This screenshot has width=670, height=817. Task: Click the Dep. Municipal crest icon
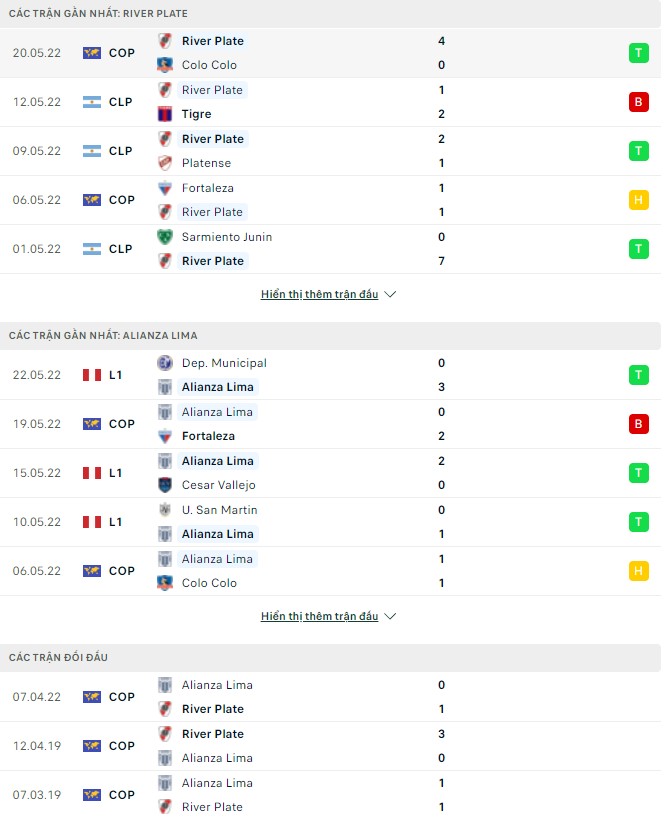pyautogui.click(x=165, y=363)
